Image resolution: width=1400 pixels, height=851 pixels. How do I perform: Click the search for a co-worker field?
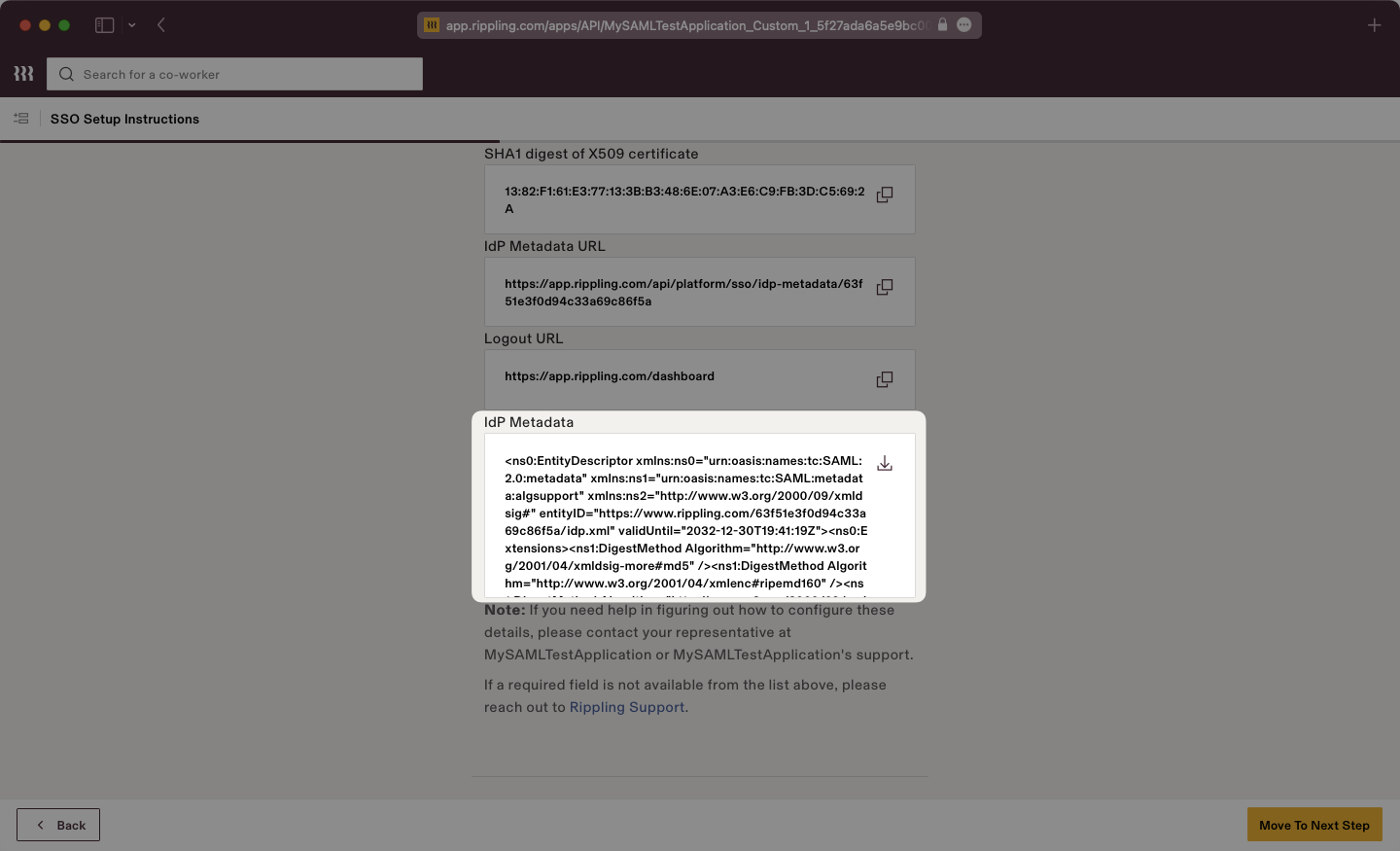click(x=233, y=74)
